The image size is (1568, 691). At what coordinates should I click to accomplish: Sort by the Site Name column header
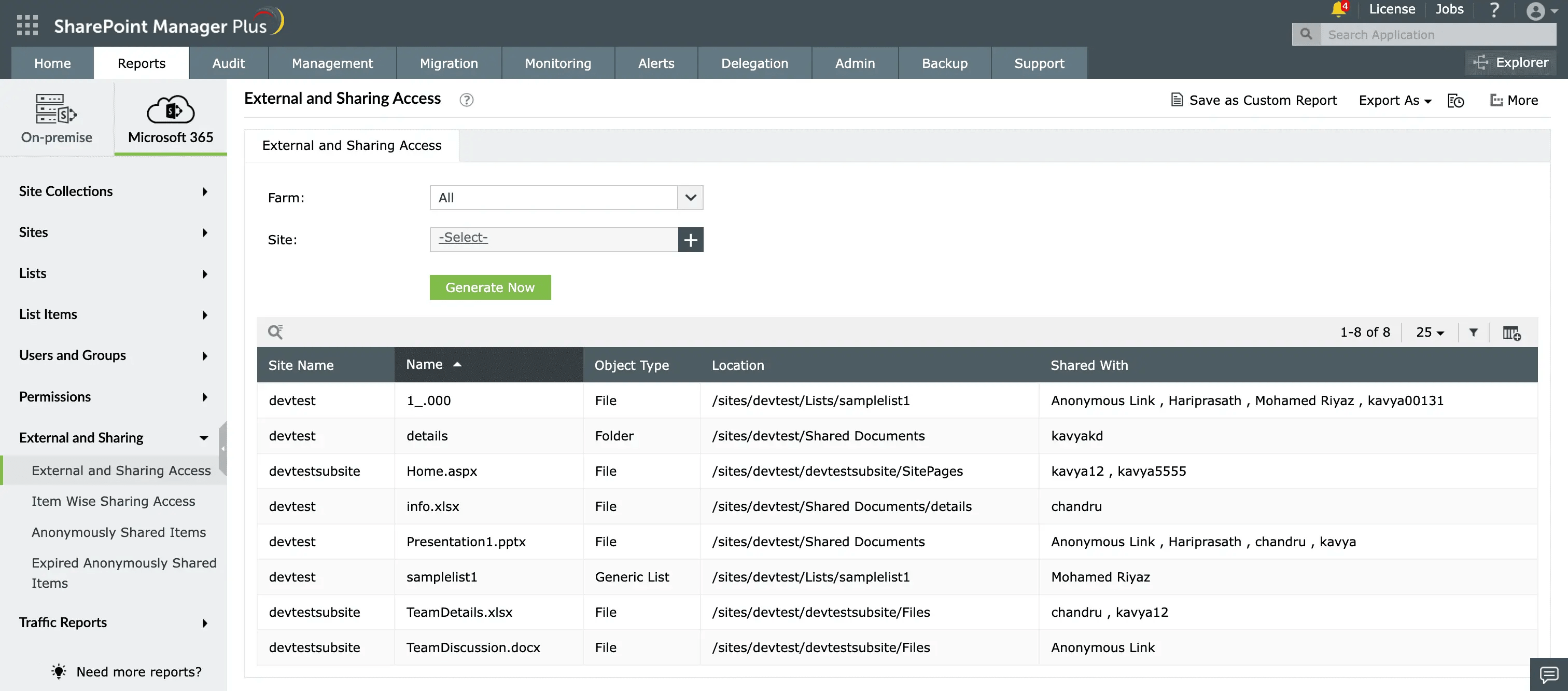tap(326, 365)
